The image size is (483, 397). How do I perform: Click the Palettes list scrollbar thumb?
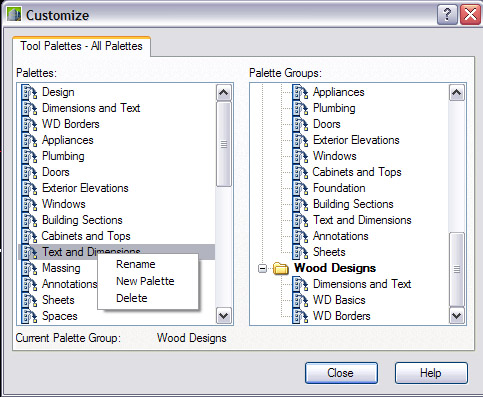coord(223,144)
